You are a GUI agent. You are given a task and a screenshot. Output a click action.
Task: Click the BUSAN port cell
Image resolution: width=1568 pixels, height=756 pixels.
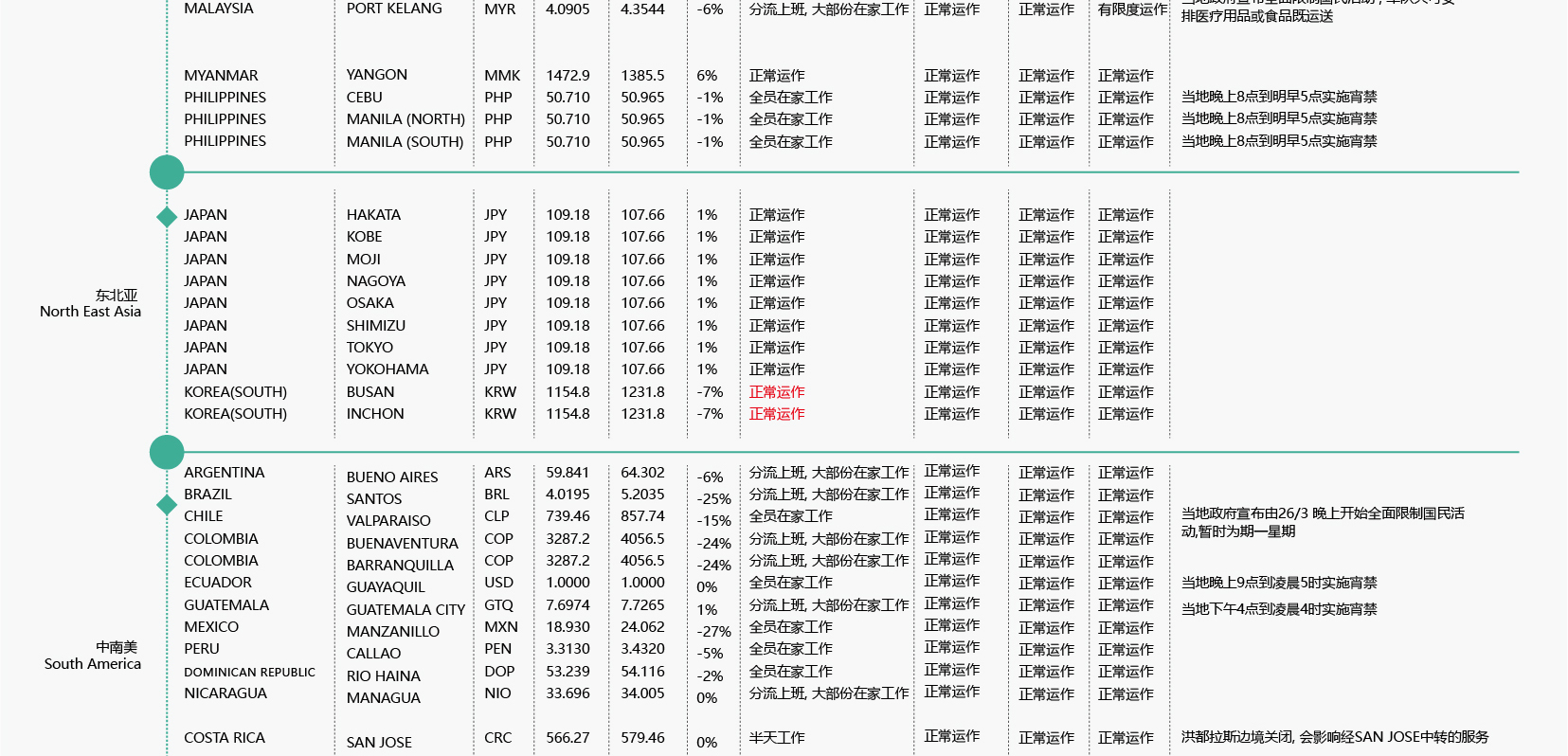[370, 392]
